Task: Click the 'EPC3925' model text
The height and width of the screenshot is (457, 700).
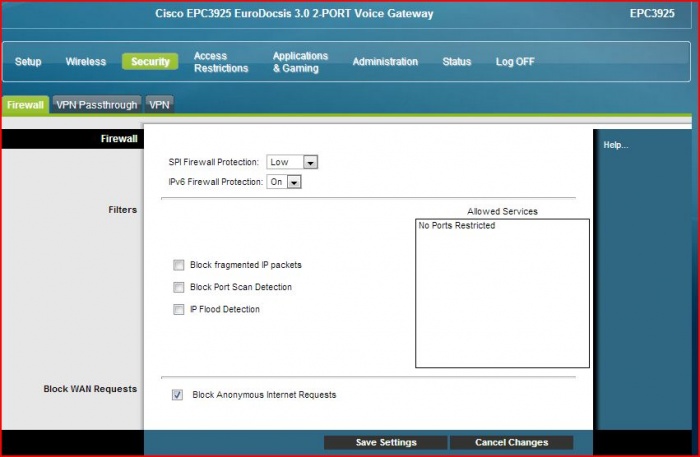Action: point(652,13)
